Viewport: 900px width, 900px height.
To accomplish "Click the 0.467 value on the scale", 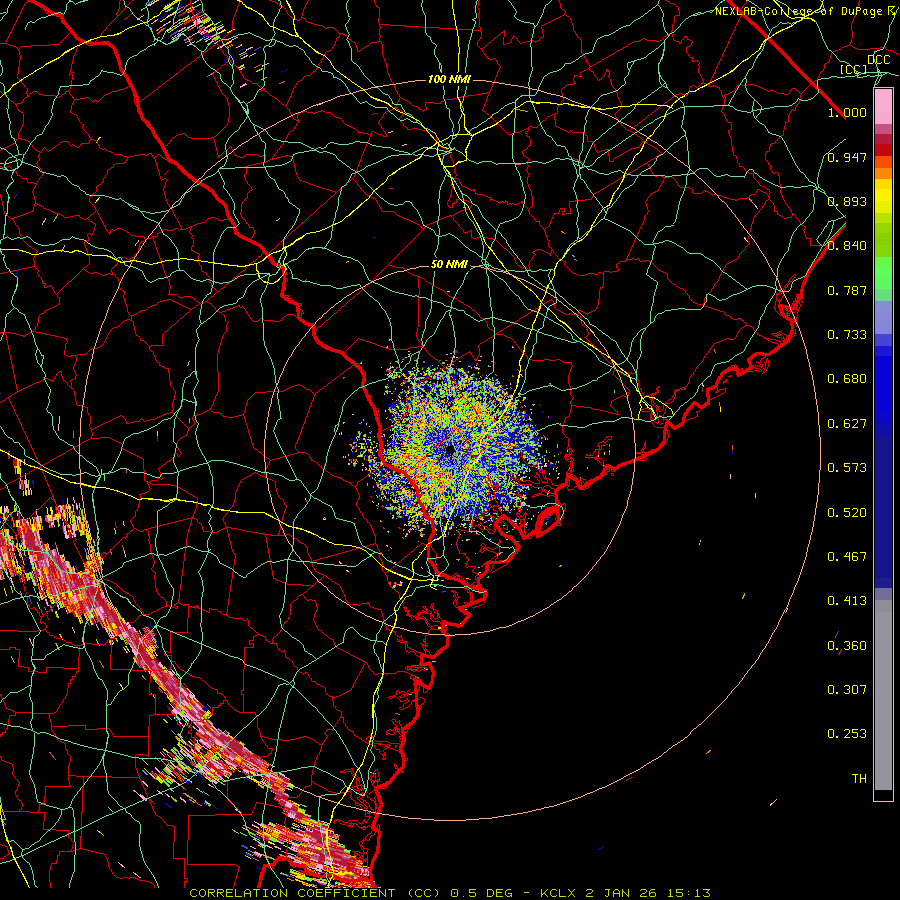I will [x=847, y=556].
